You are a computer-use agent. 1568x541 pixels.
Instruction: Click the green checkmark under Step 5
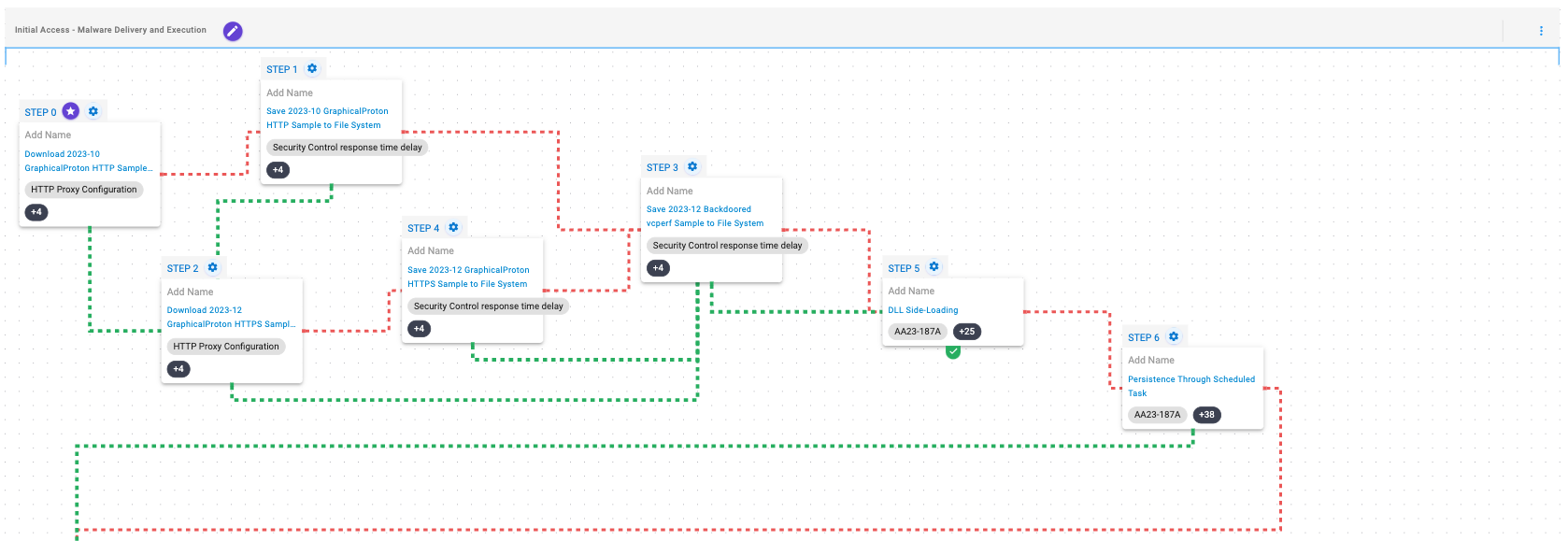953,351
